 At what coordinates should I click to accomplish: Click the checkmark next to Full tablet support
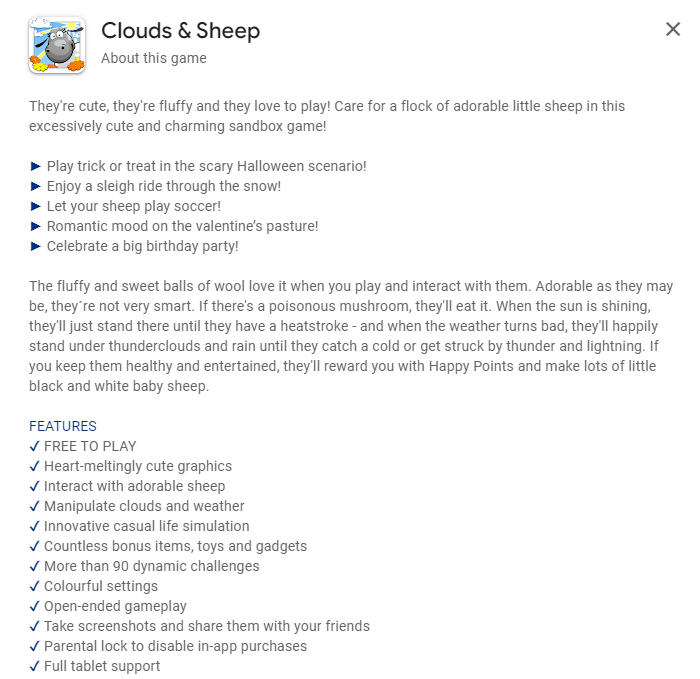click(34, 667)
